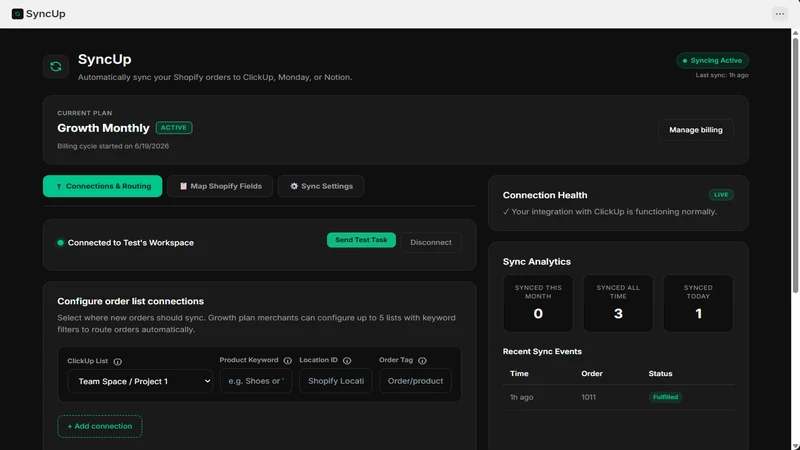Click the 'Last sync: 1h ago' text
Screen dimensions: 800x450
(722, 75)
